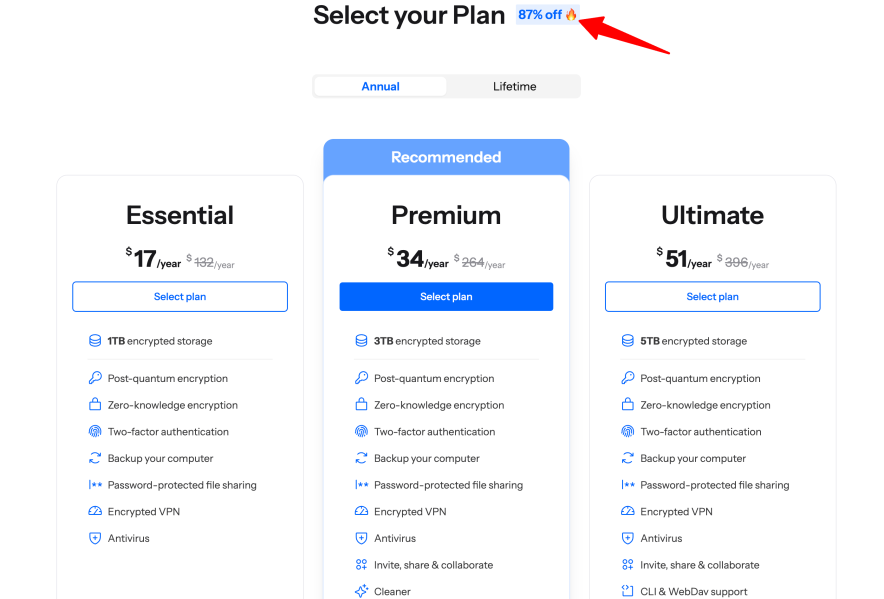Select the Ultimate plan
This screenshot has height=599, width=884.
[712, 297]
